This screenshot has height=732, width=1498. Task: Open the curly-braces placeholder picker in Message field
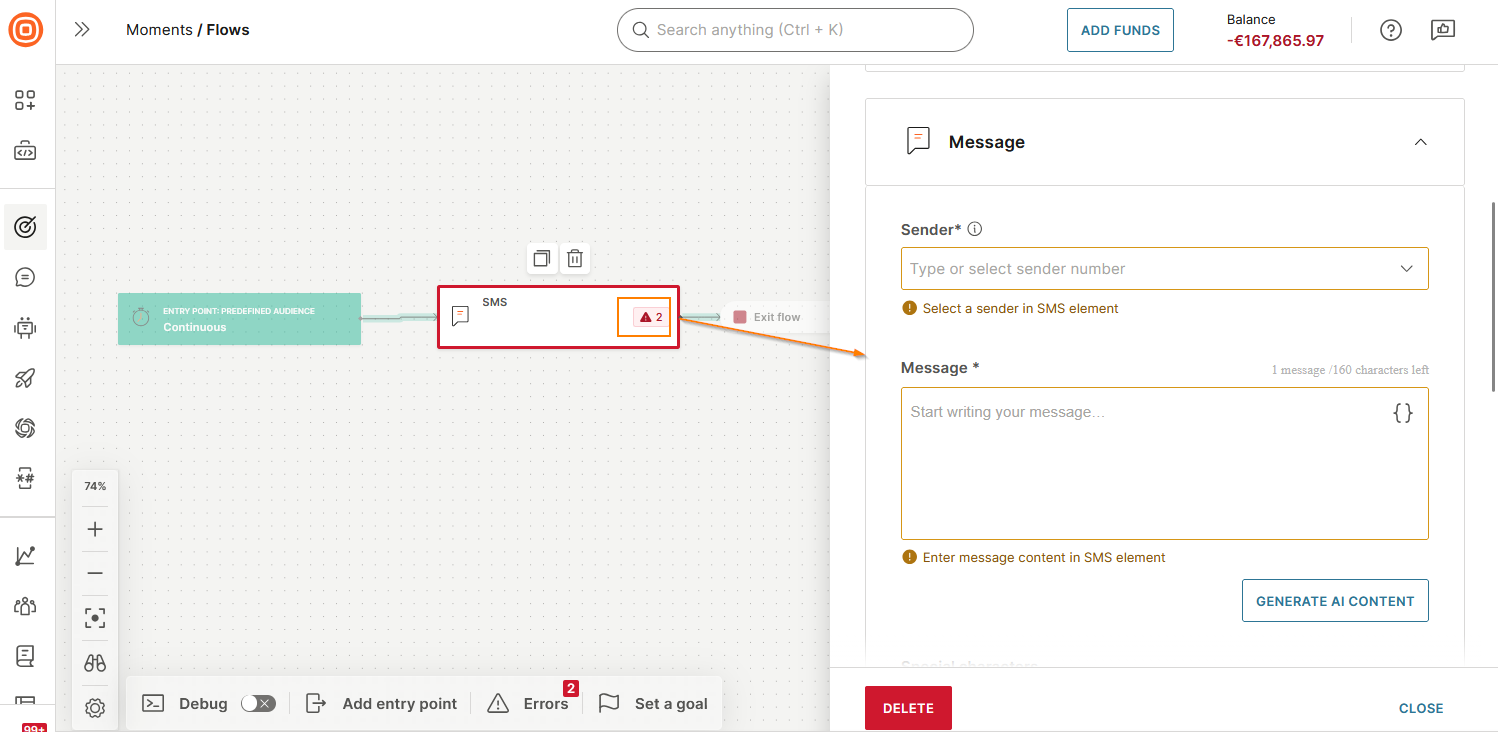[1403, 411]
